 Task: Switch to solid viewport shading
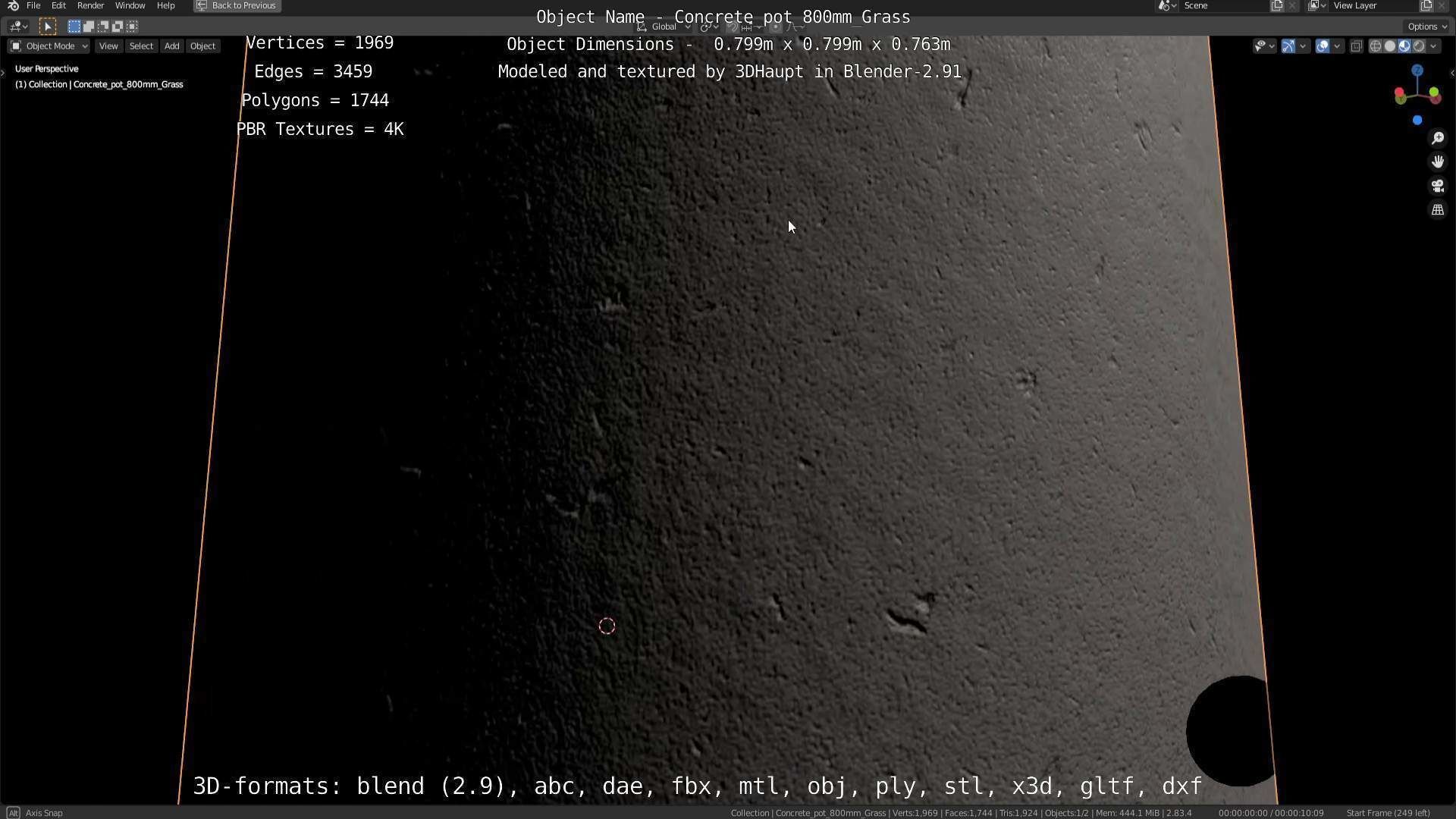click(1389, 46)
